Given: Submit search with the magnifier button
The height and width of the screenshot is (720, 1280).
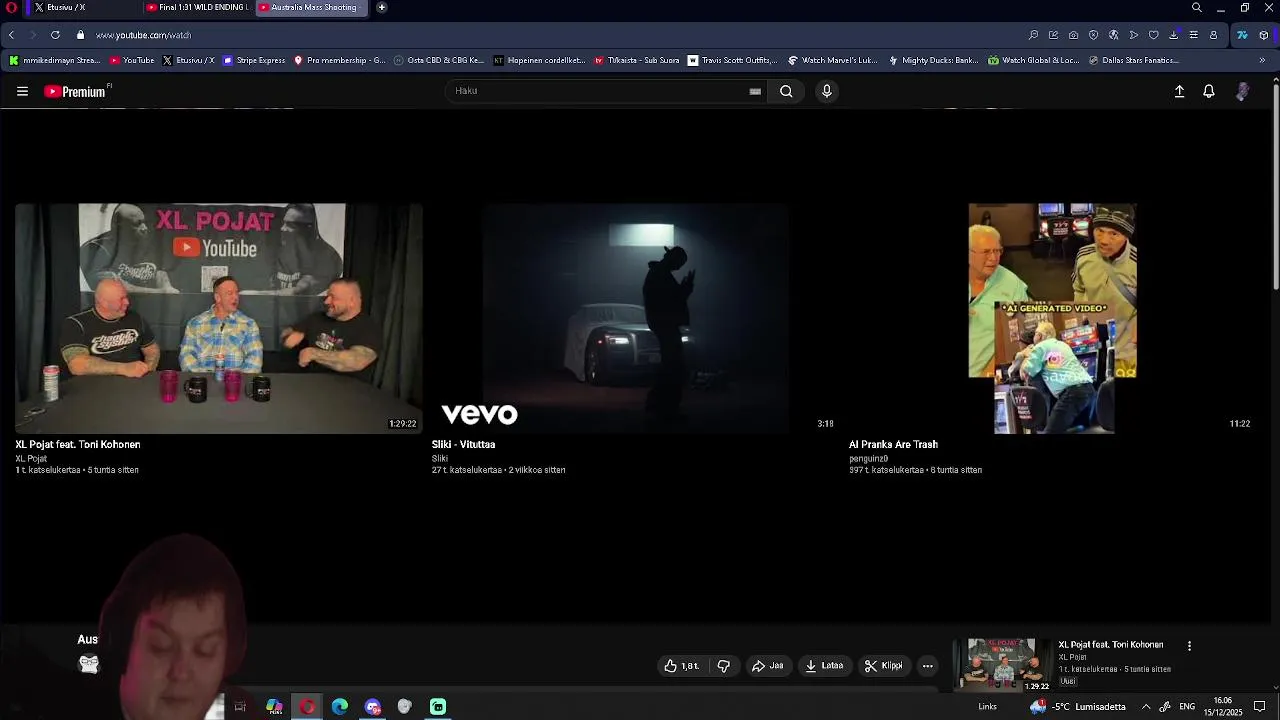Looking at the screenshot, I should coord(786,91).
